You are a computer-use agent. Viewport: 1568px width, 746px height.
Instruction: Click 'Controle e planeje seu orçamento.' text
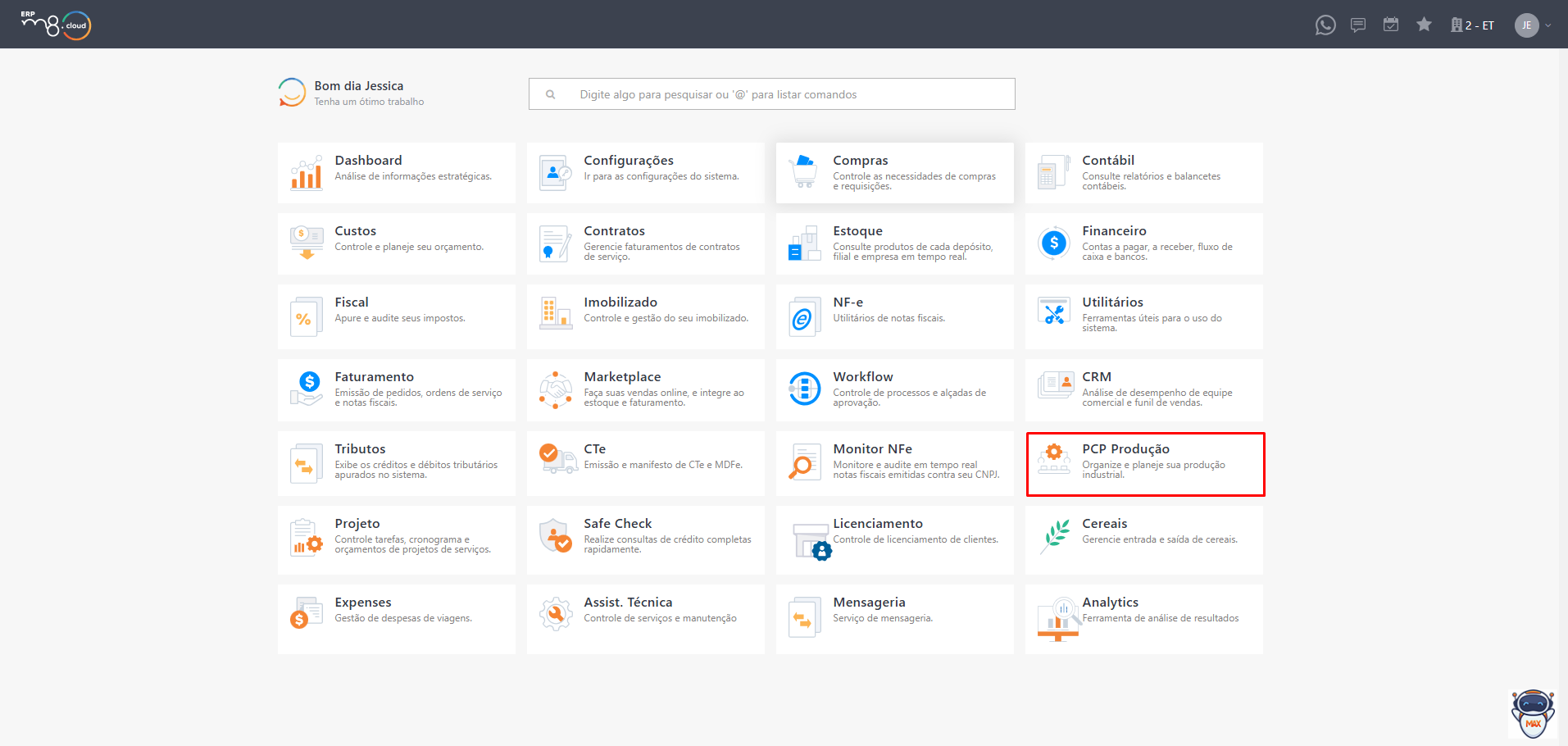pyautogui.click(x=409, y=247)
